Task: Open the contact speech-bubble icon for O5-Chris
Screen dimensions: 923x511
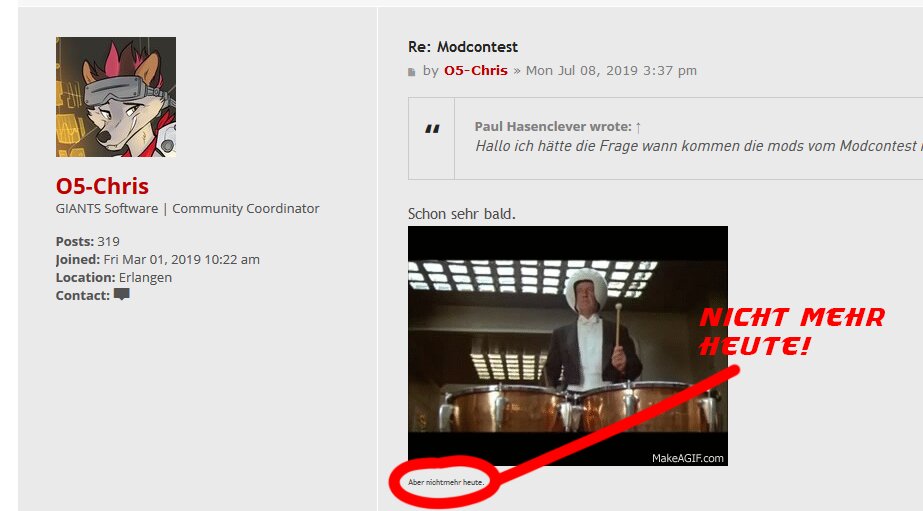Action: (121, 294)
